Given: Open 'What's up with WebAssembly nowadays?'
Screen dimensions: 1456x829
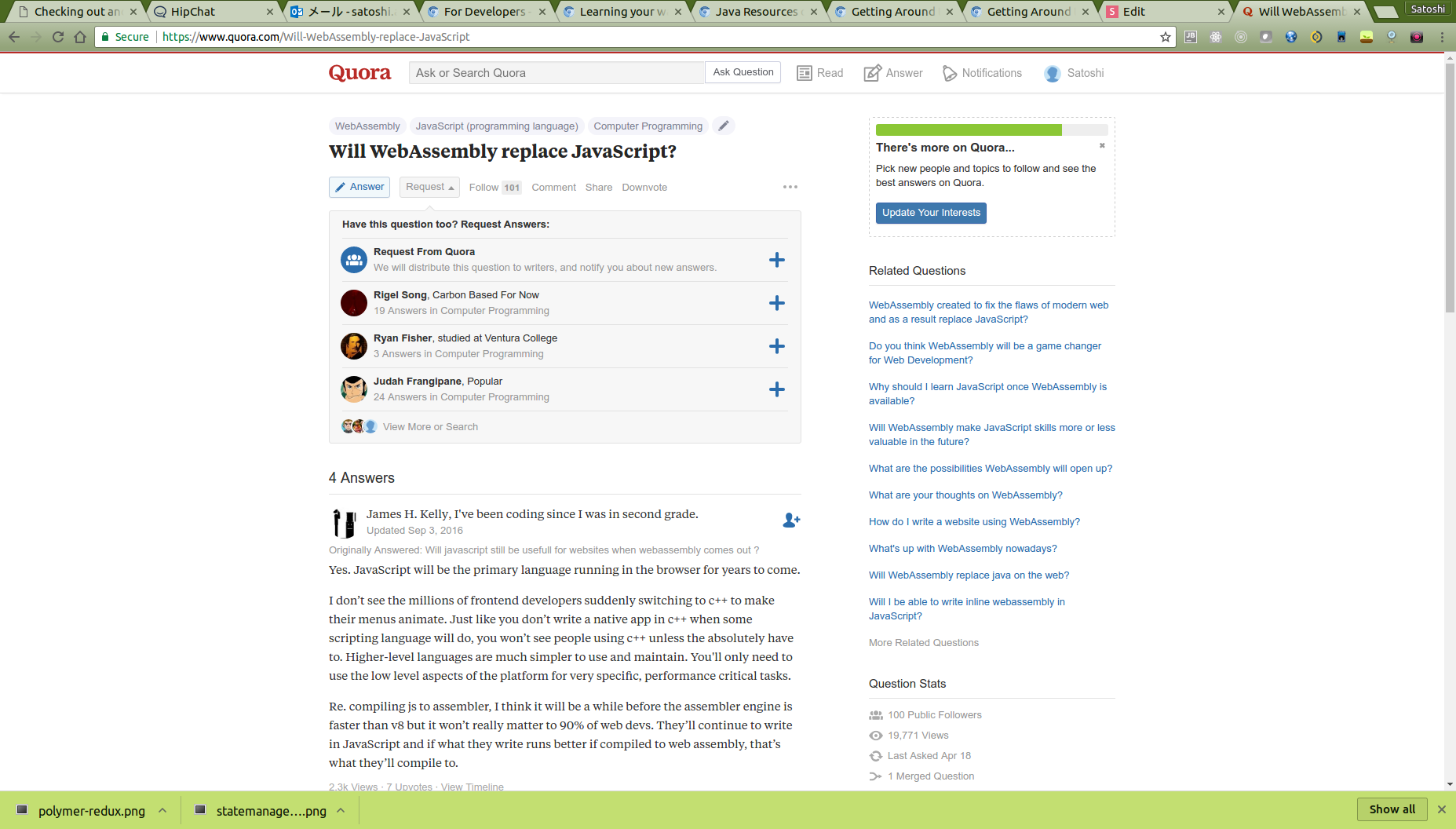Looking at the screenshot, I should [x=963, y=549].
